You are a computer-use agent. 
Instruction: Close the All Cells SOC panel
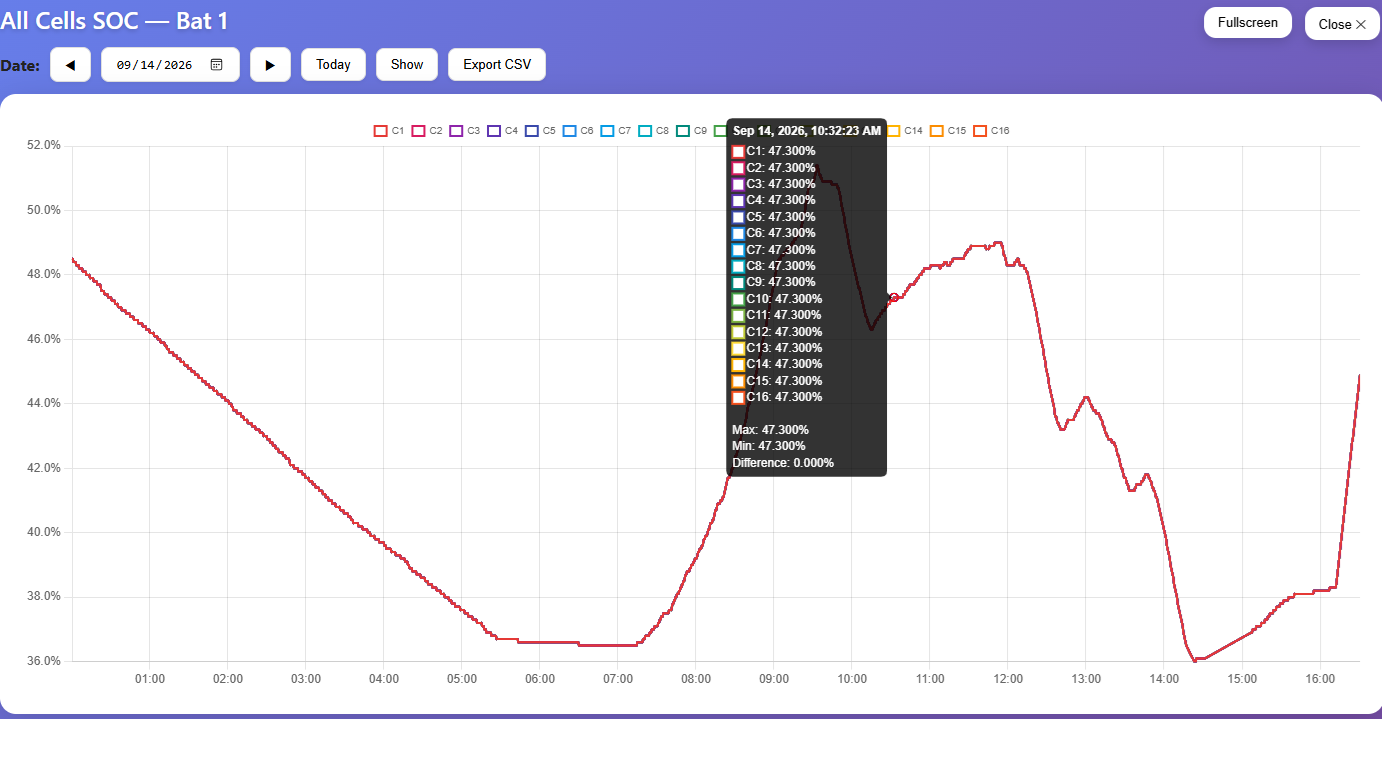tap(1342, 24)
